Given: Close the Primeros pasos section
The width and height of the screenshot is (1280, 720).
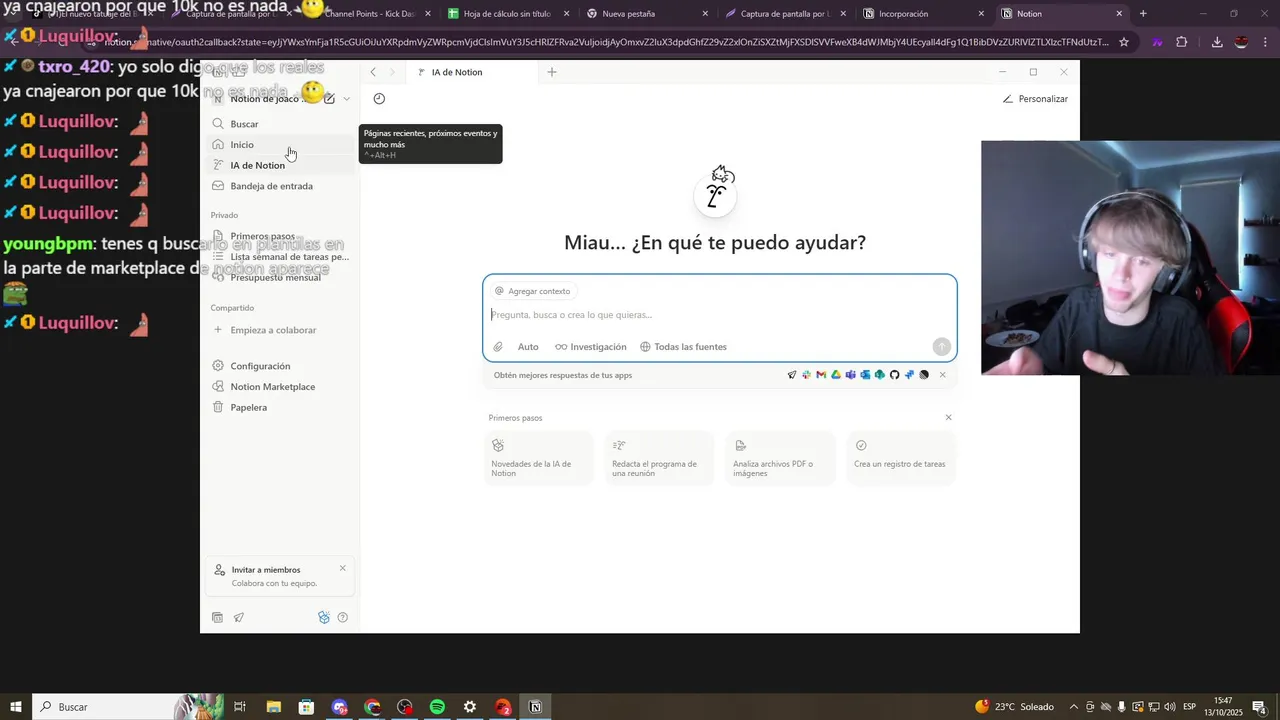Looking at the screenshot, I should [949, 418].
